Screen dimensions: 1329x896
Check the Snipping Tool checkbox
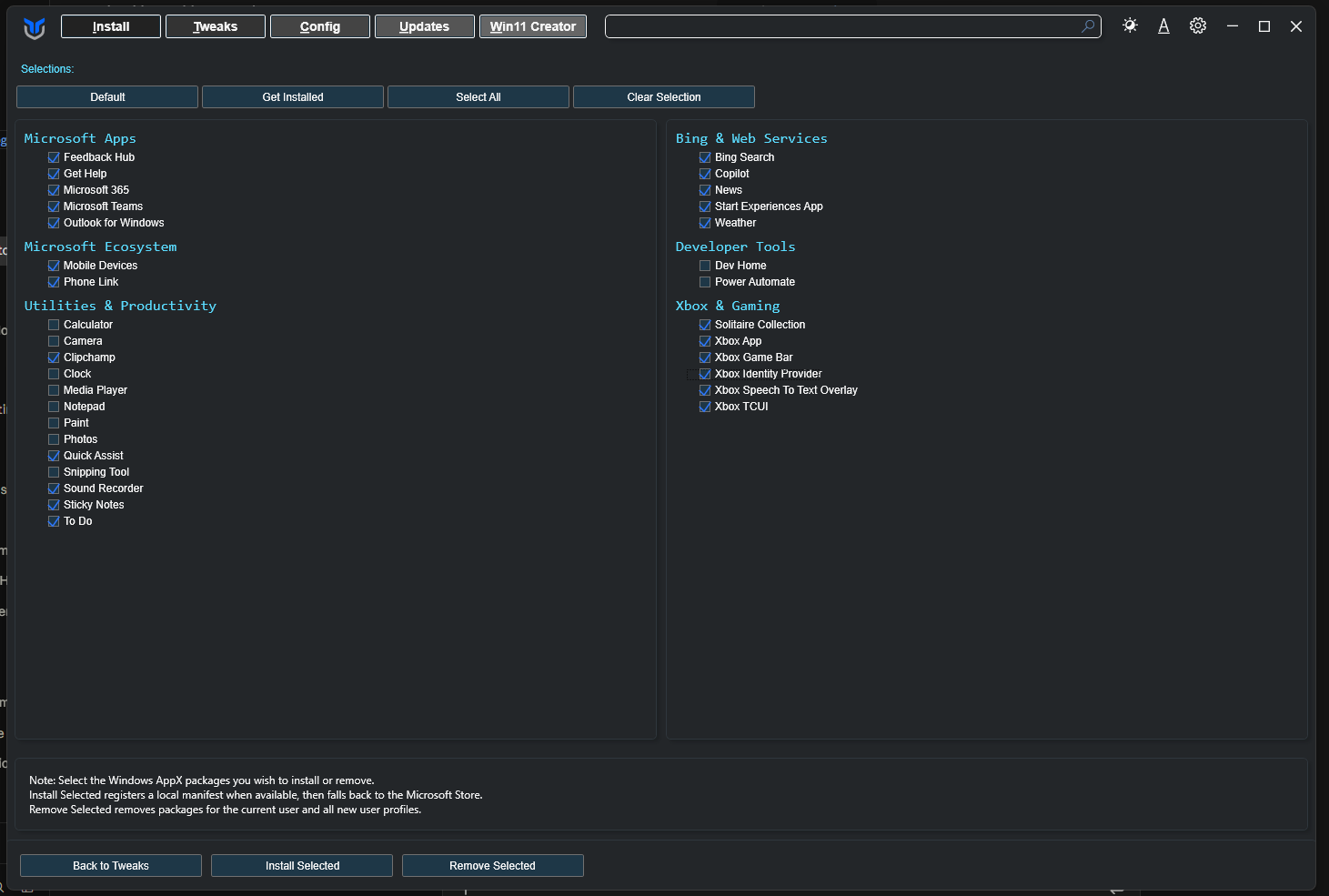coord(54,472)
